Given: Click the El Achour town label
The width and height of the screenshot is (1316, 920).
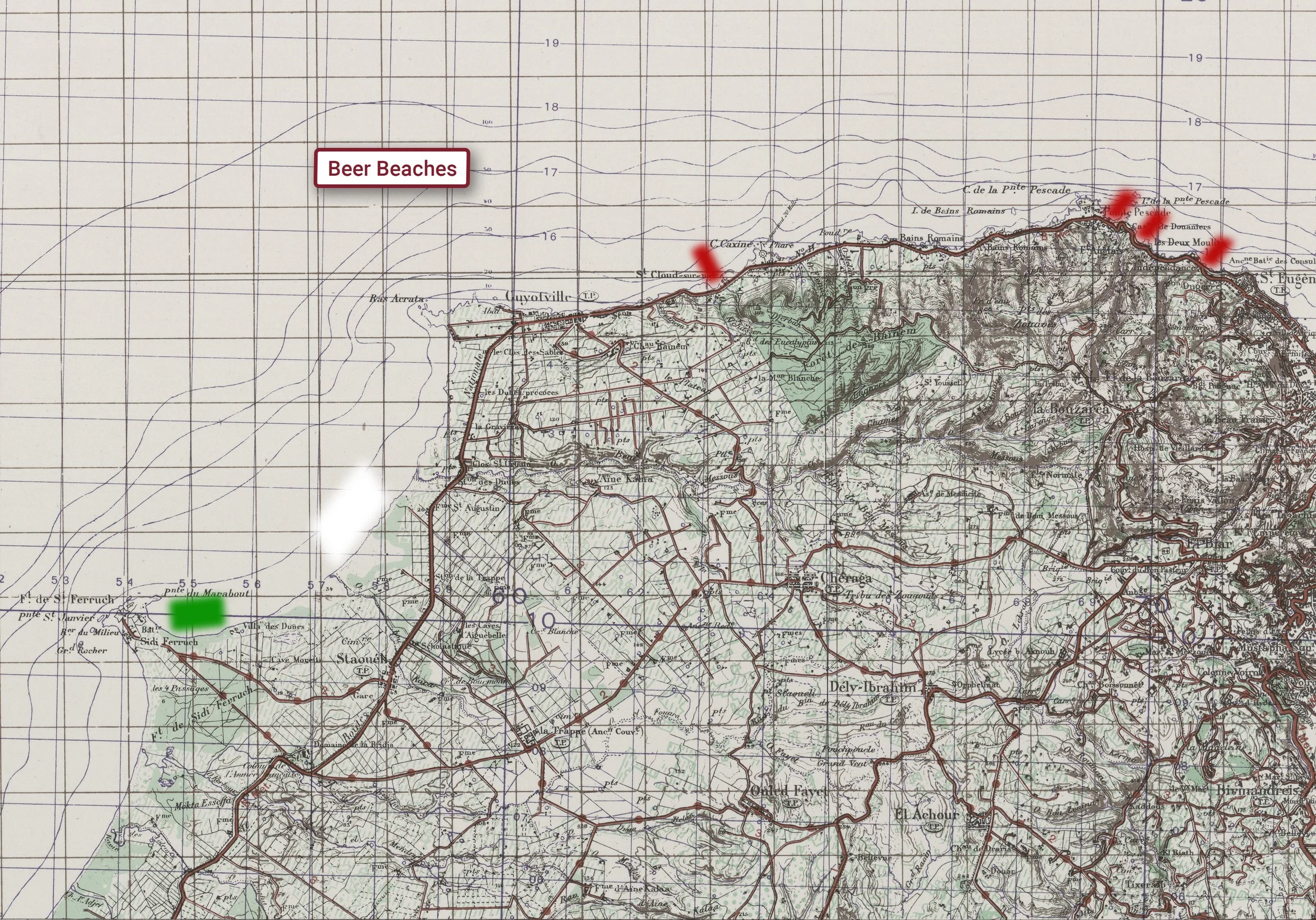Looking at the screenshot, I should (927, 814).
